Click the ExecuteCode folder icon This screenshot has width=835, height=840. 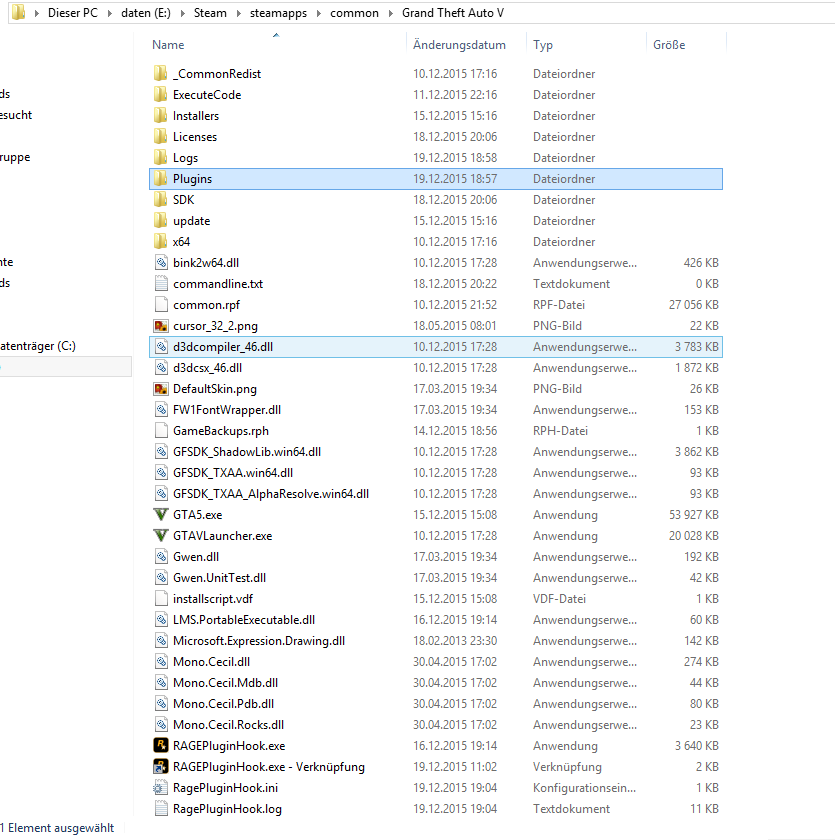point(161,94)
